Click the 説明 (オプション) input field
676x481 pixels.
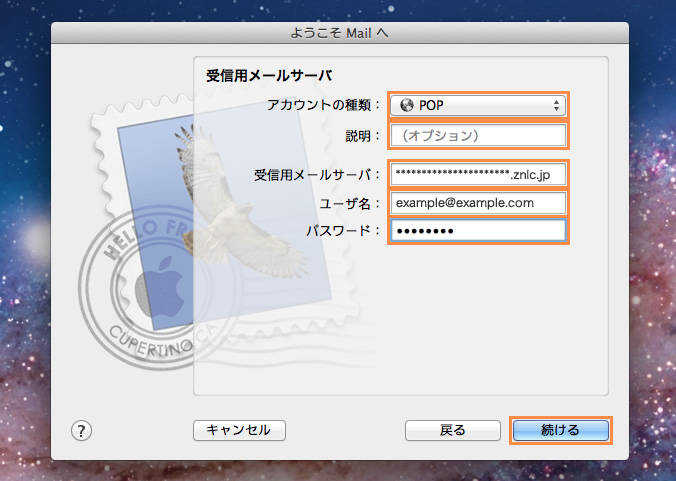tap(478, 136)
